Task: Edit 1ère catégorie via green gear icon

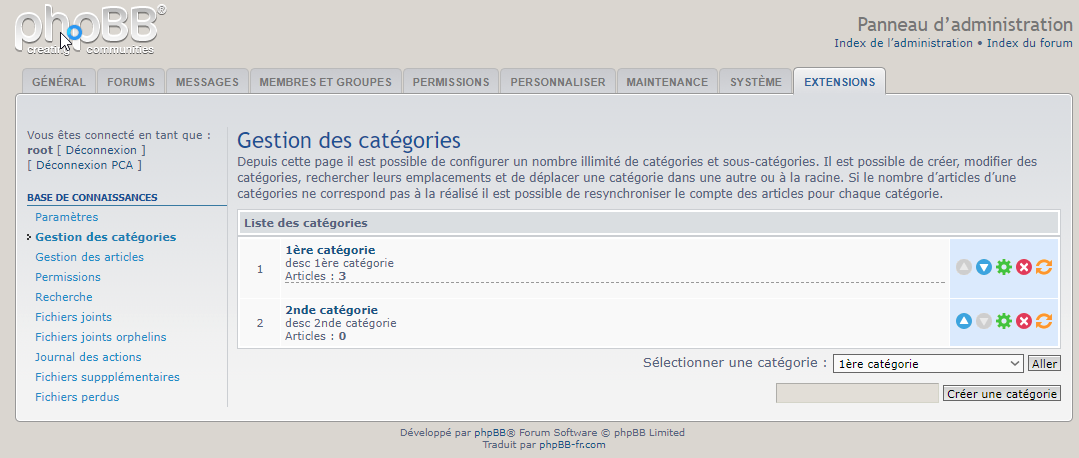Action: click(x=1004, y=267)
